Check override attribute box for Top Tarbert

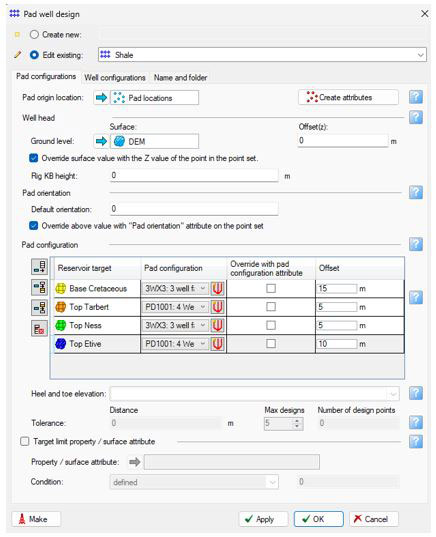(271, 307)
